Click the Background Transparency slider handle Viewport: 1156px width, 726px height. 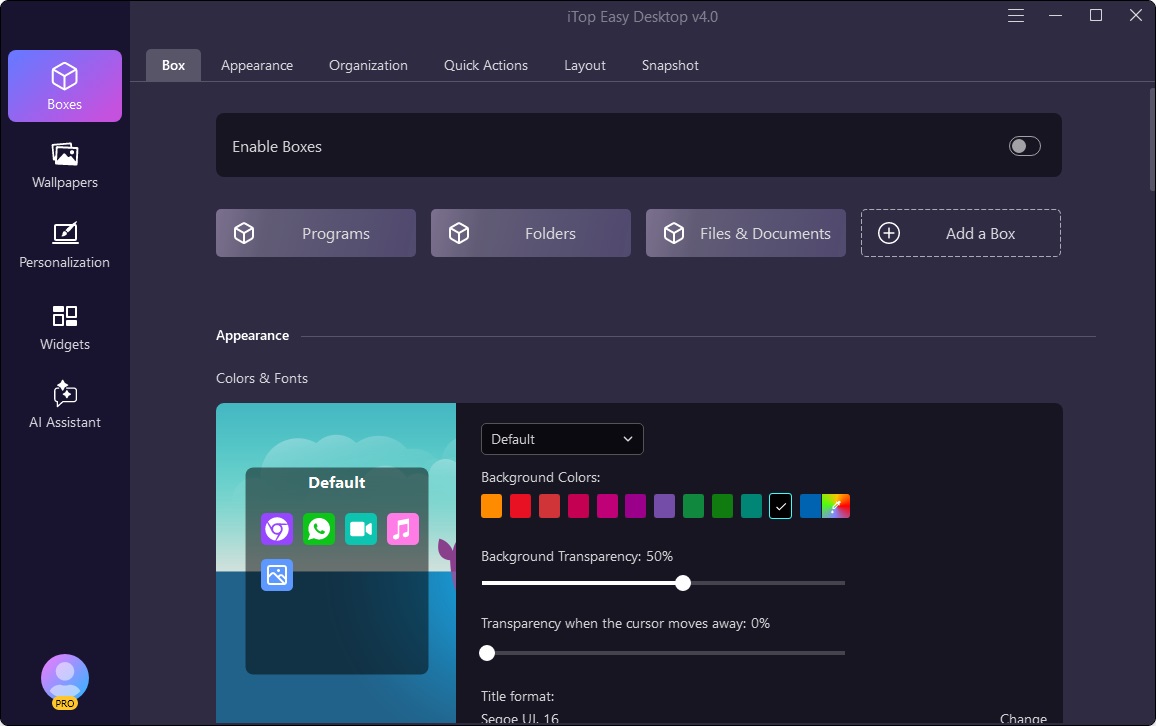click(x=683, y=583)
